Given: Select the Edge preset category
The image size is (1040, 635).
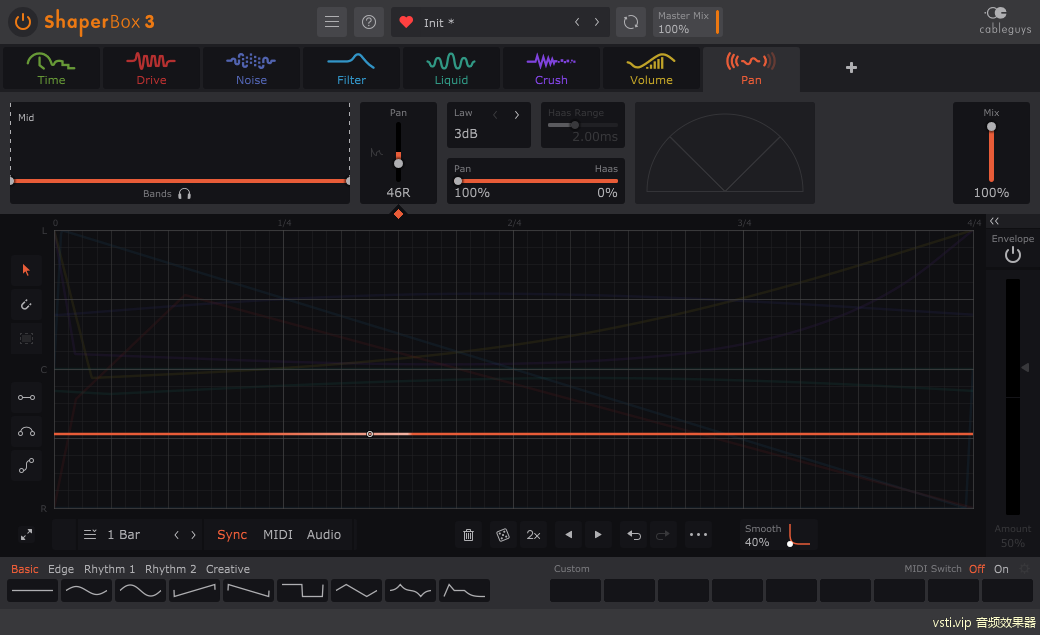Looking at the screenshot, I should 61,569.
